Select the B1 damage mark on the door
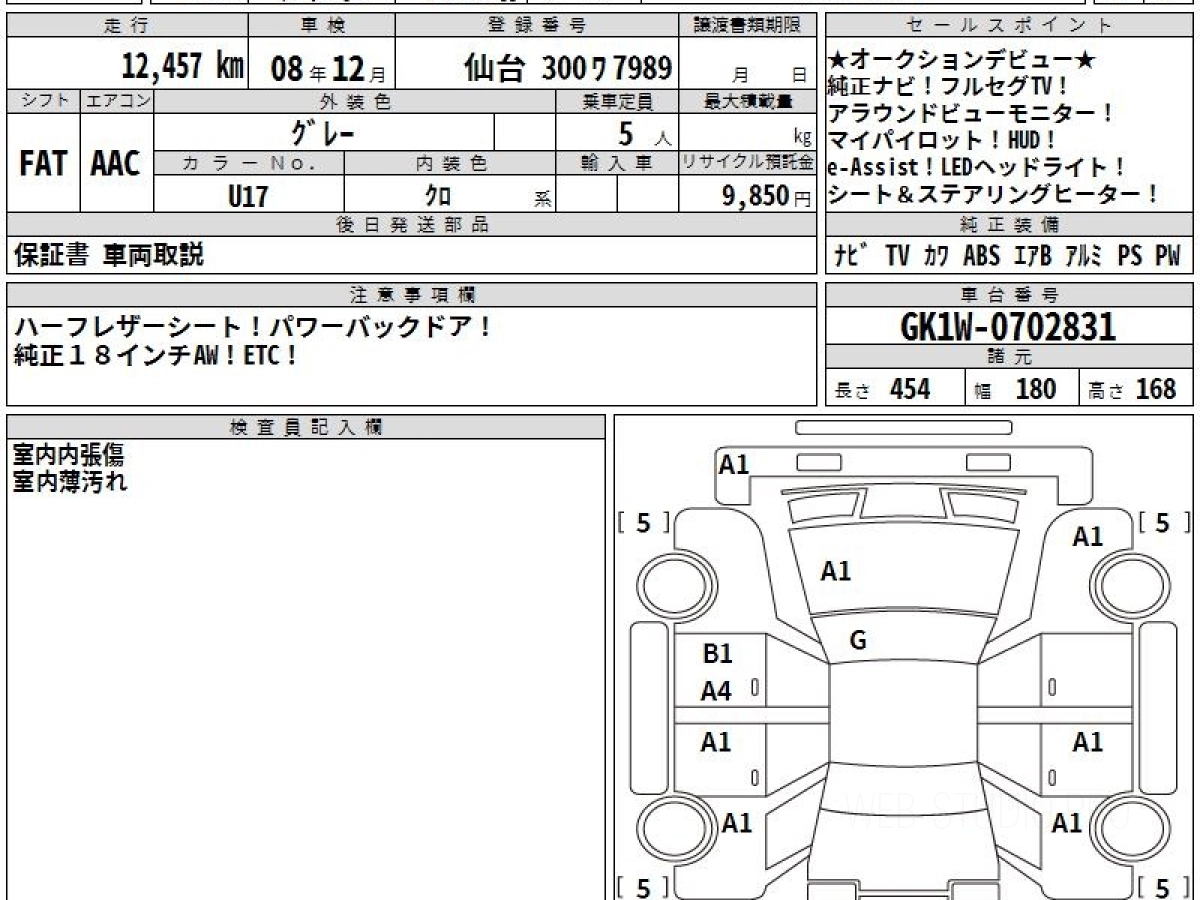1200x900 pixels. [x=717, y=654]
